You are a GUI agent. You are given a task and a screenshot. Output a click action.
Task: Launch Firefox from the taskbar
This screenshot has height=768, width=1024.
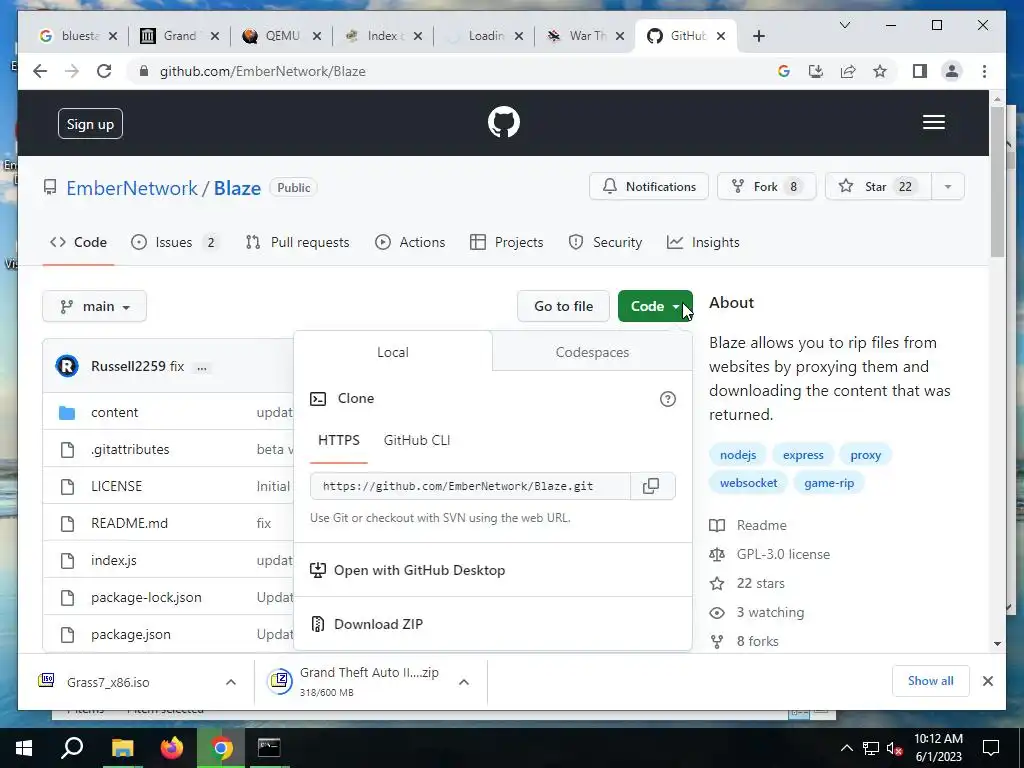click(x=172, y=748)
